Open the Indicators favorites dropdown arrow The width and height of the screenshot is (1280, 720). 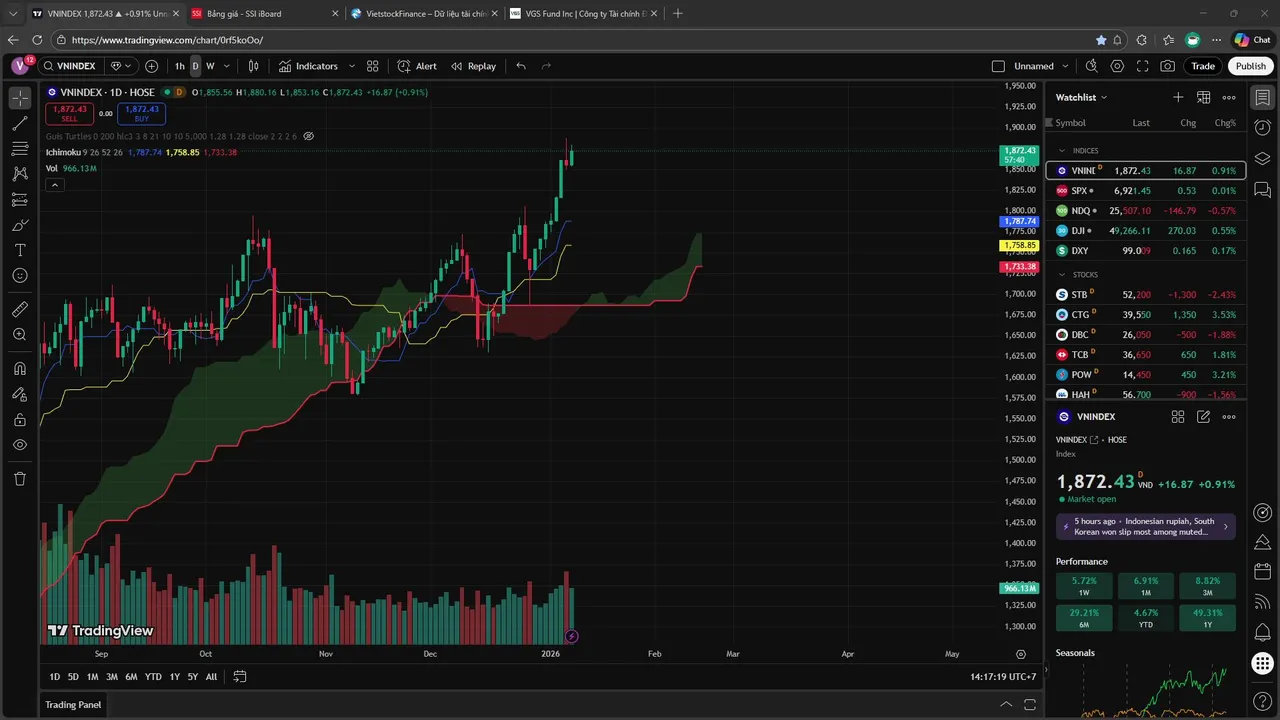[x=351, y=66]
